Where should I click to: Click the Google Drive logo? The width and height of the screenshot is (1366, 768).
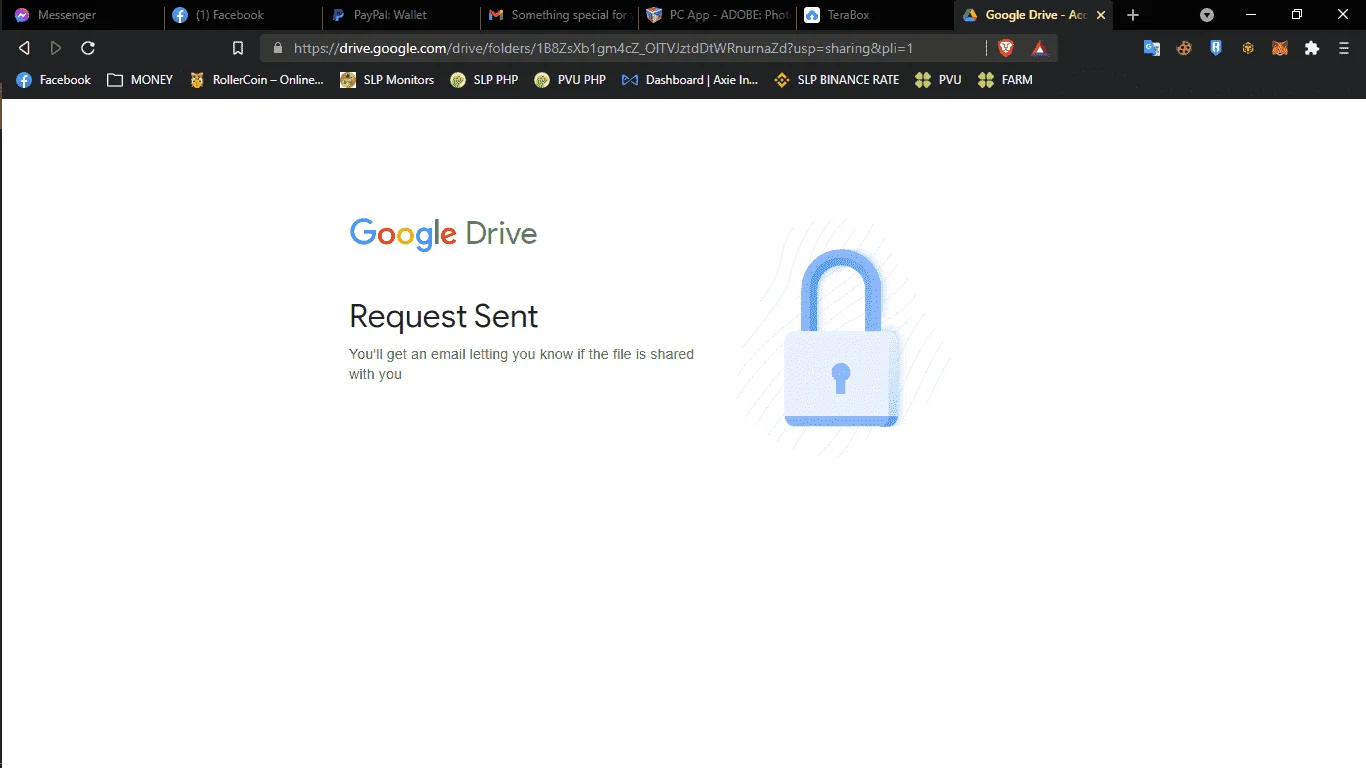coord(443,234)
